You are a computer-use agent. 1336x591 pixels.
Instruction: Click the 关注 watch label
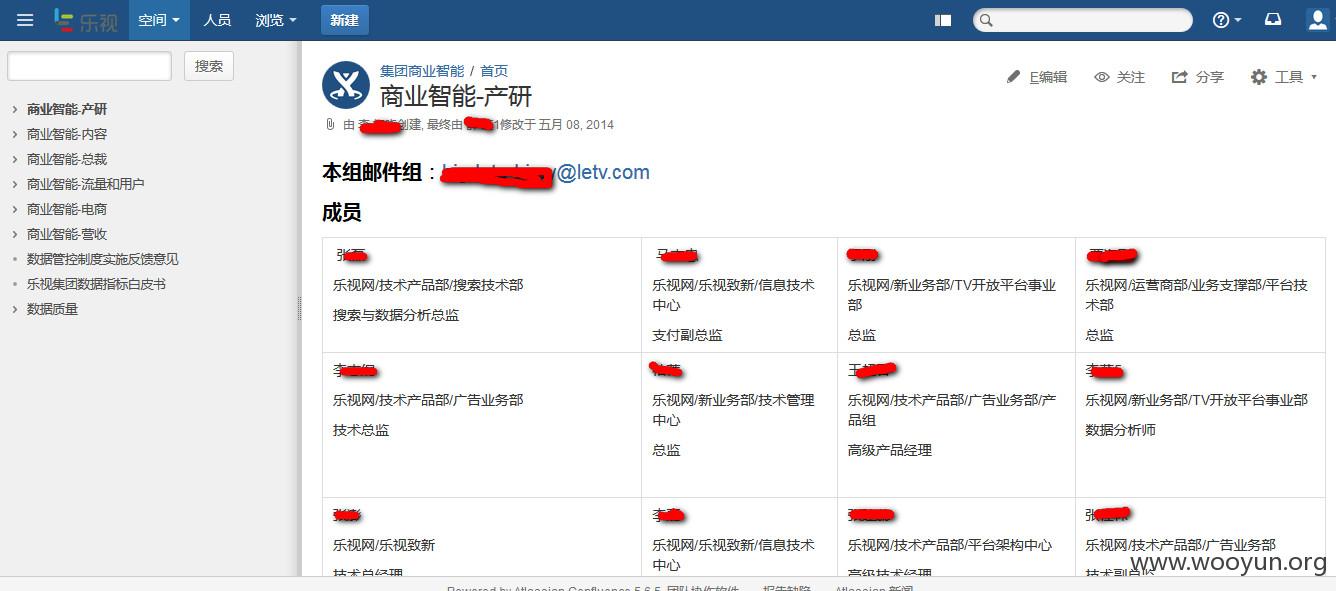click(1131, 77)
